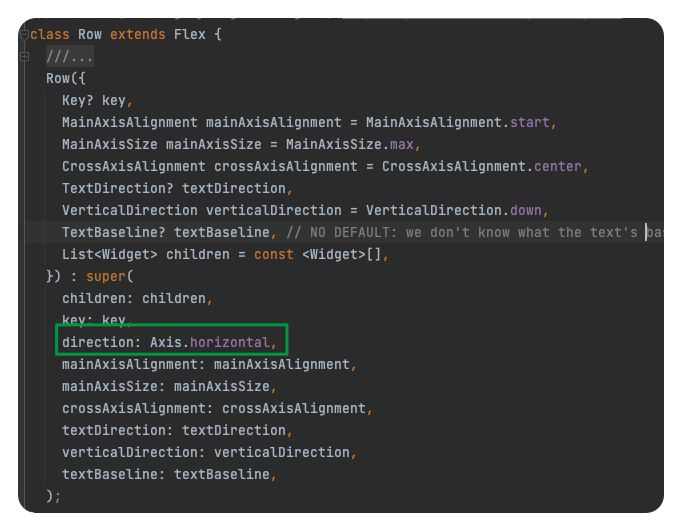Screen dimensions: 682x531
Task: Click 'TextDirection? textDirection,' line
Action: click(177, 189)
